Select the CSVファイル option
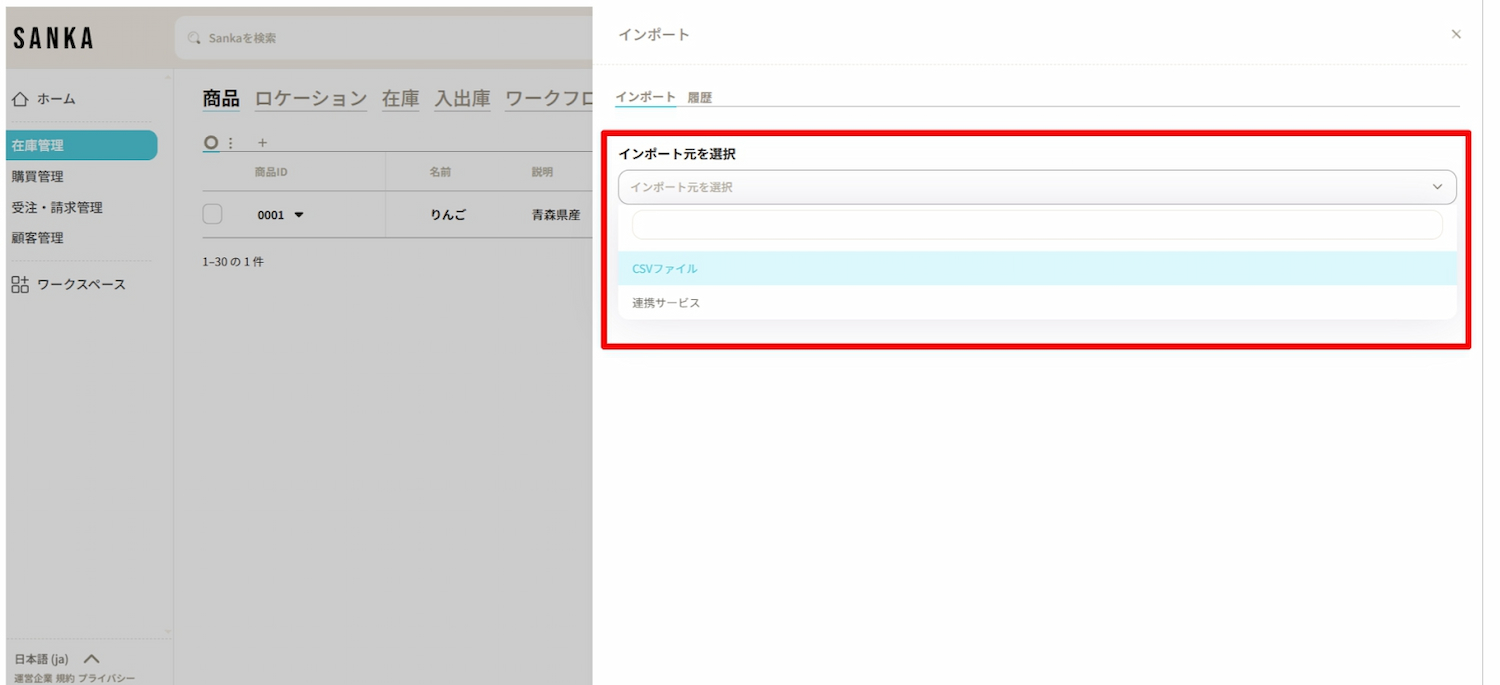The width and height of the screenshot is (1500, 685). tap(665, 269)
